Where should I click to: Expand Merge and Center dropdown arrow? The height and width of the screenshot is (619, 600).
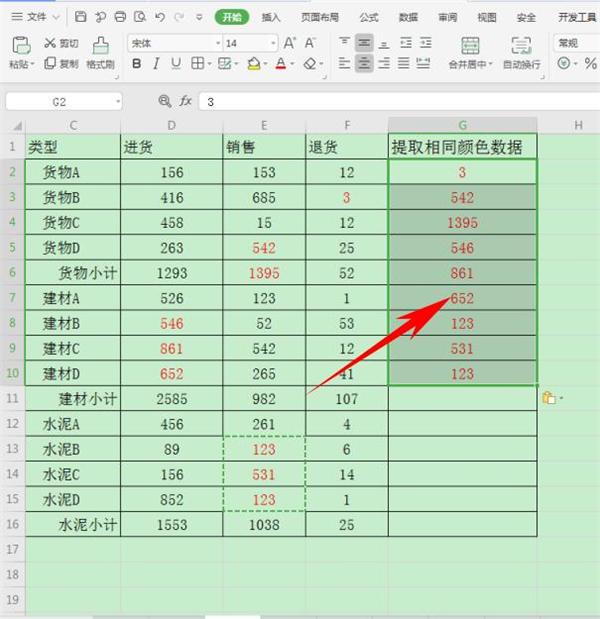coord(490,64)
